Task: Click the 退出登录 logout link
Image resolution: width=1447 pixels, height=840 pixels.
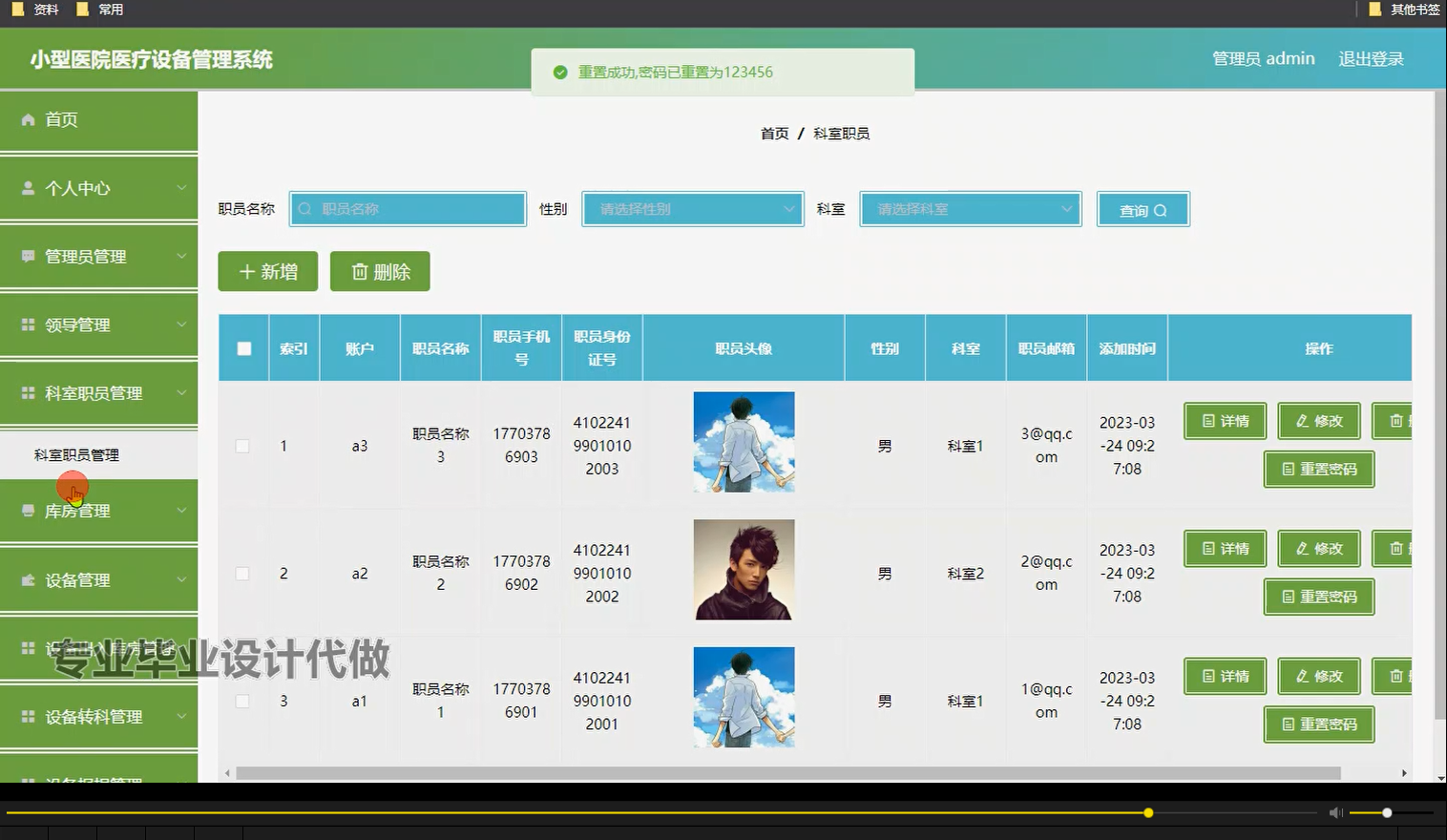Action: pos(1371,58)
